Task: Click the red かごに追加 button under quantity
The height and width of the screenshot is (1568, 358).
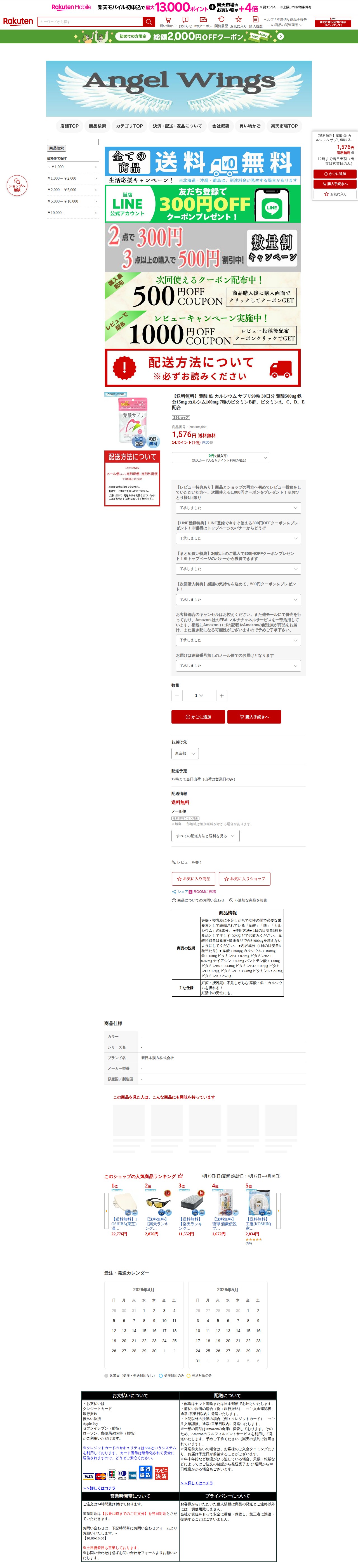Action: click(x=199, y=717)
